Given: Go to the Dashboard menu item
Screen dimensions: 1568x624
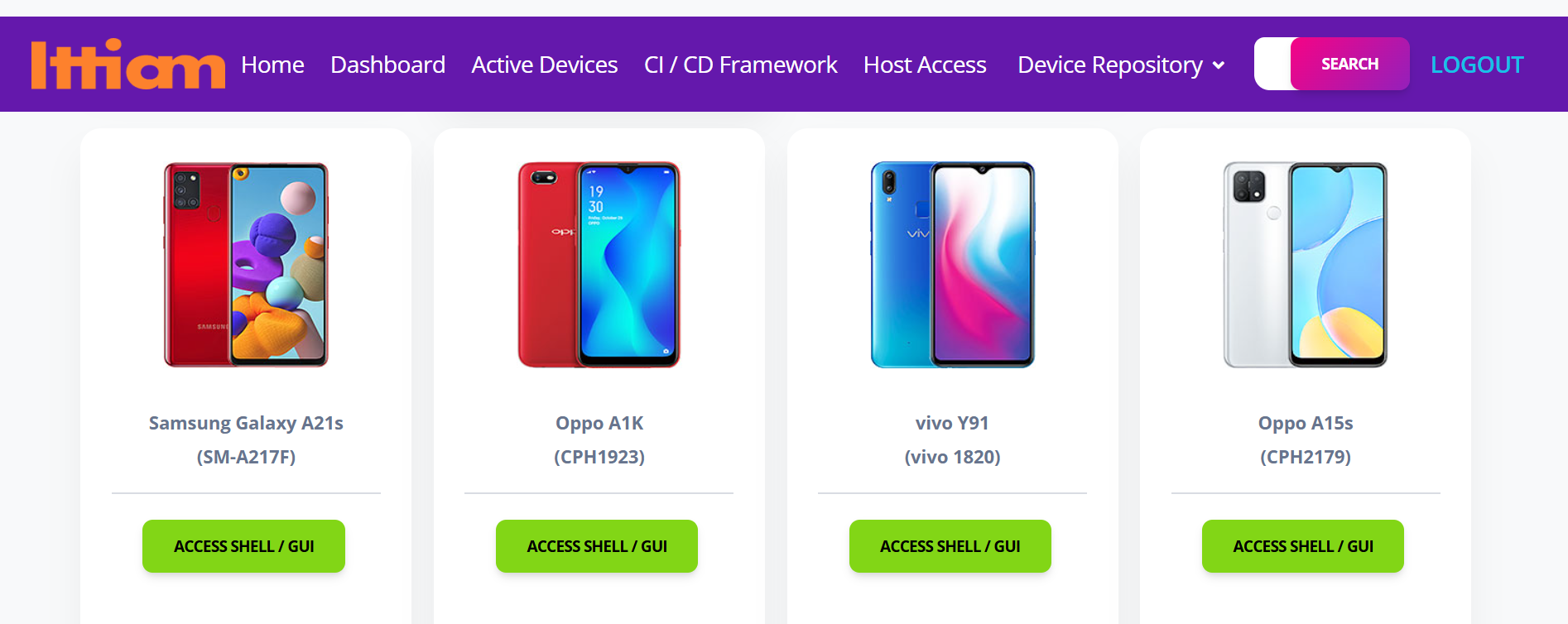Looking at the screenshot, I should tap(387, 65).
